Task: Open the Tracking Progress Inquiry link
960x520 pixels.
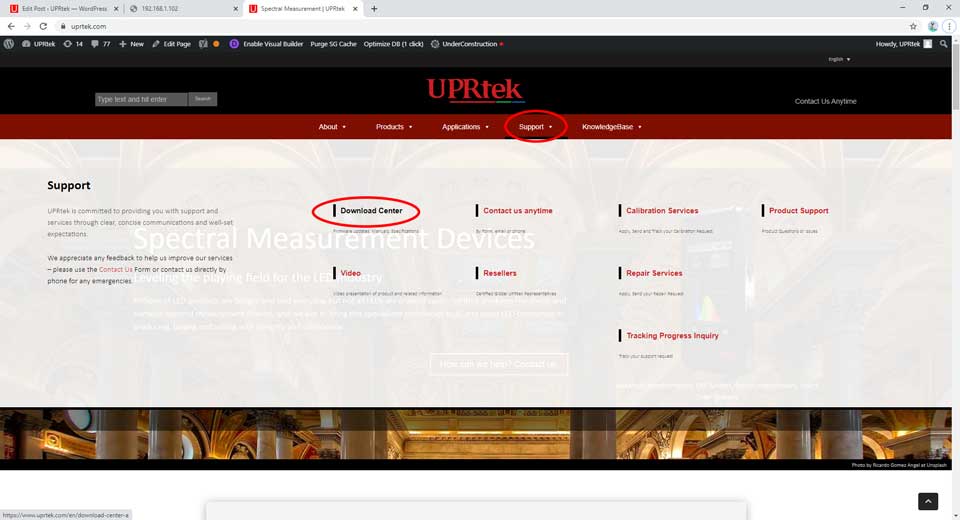Action: click(672, 336)
